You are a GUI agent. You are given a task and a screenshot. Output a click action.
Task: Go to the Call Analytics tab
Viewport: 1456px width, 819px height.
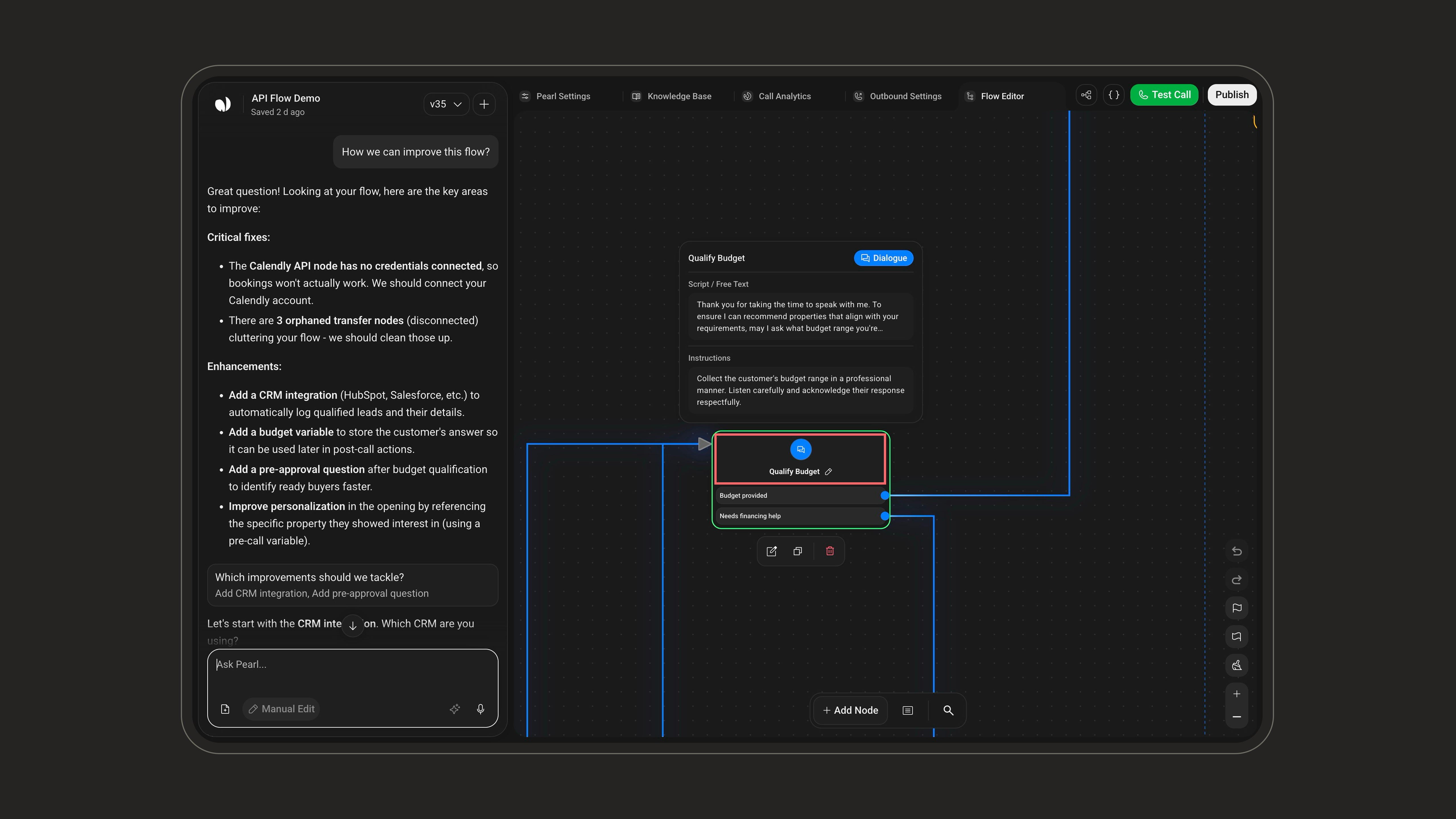pos(777,96)
